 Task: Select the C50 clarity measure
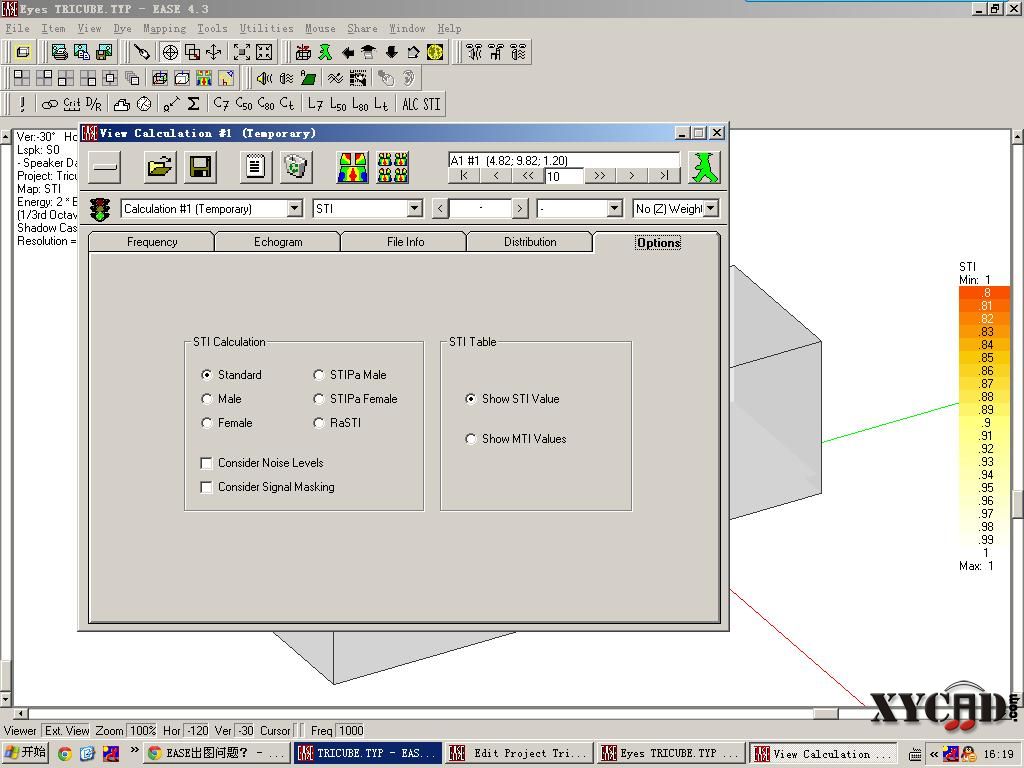coord(243,104)
